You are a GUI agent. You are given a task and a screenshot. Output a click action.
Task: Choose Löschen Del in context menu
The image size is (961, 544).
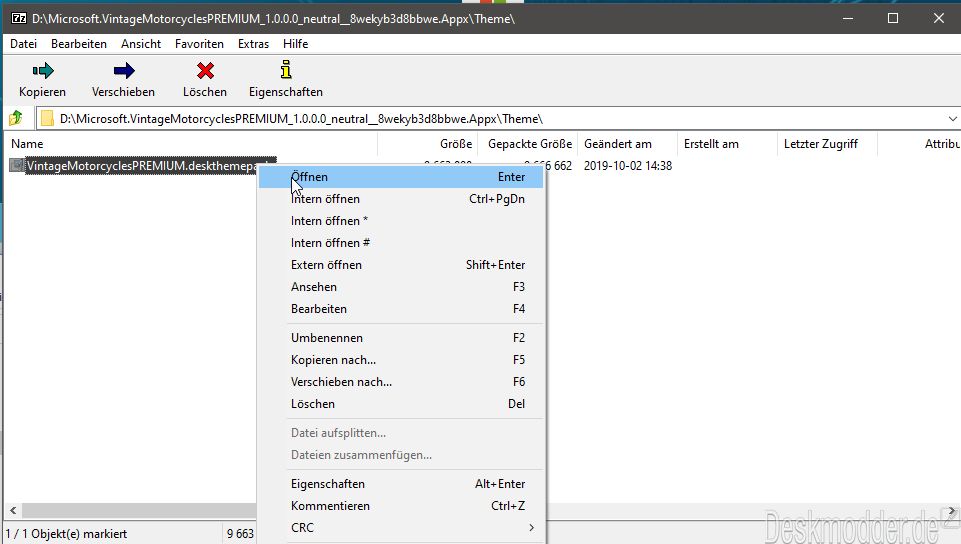[401, 404]
